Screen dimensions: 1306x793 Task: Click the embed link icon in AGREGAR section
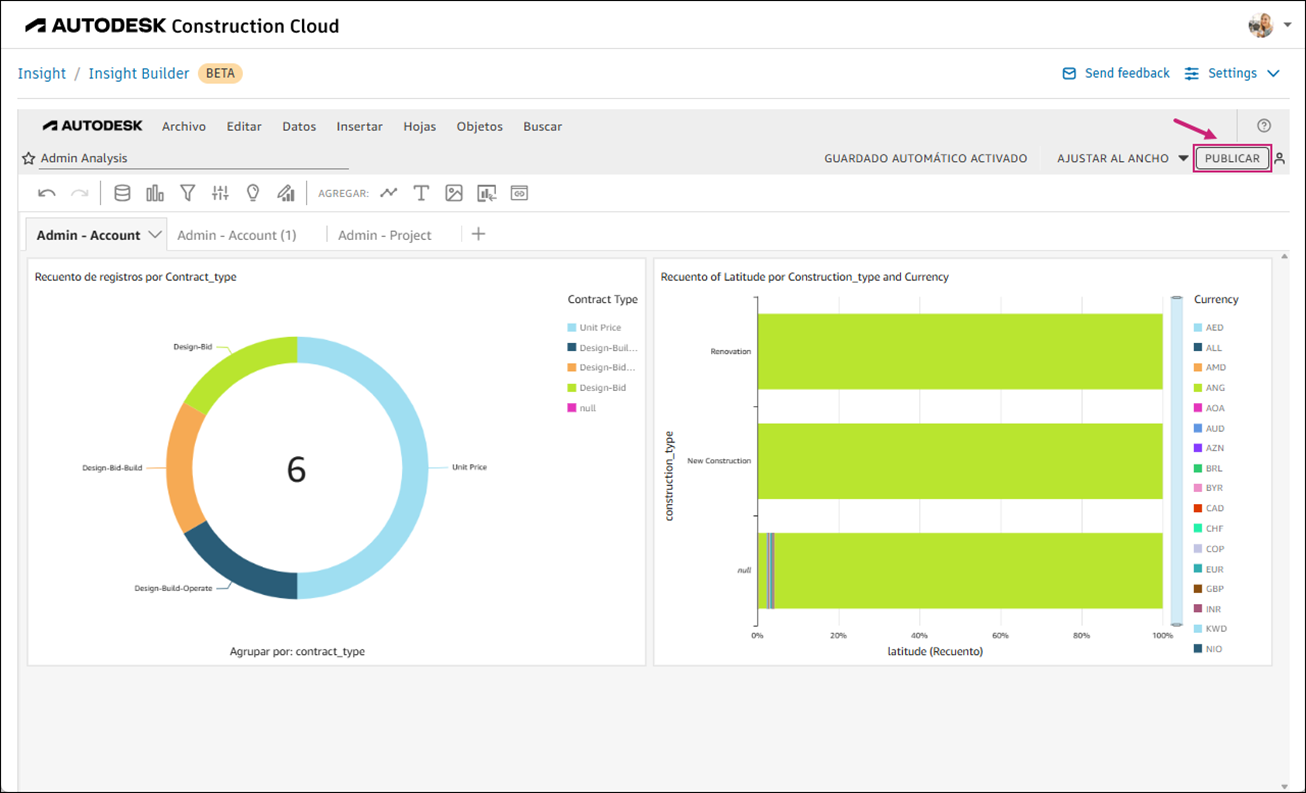[519, 192]
